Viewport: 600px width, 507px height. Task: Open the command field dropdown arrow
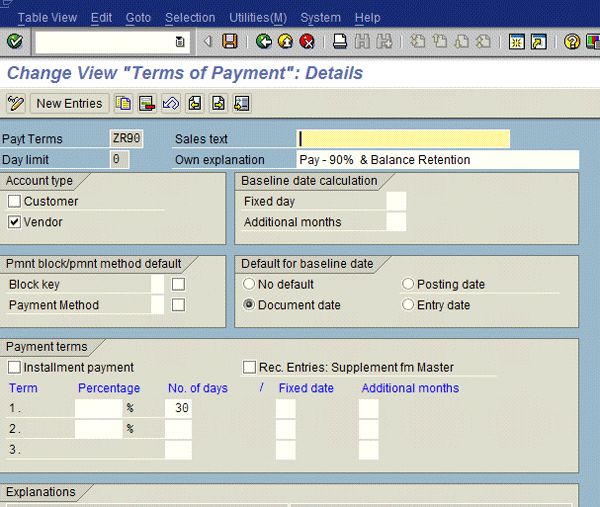click(x=180, y=42)
